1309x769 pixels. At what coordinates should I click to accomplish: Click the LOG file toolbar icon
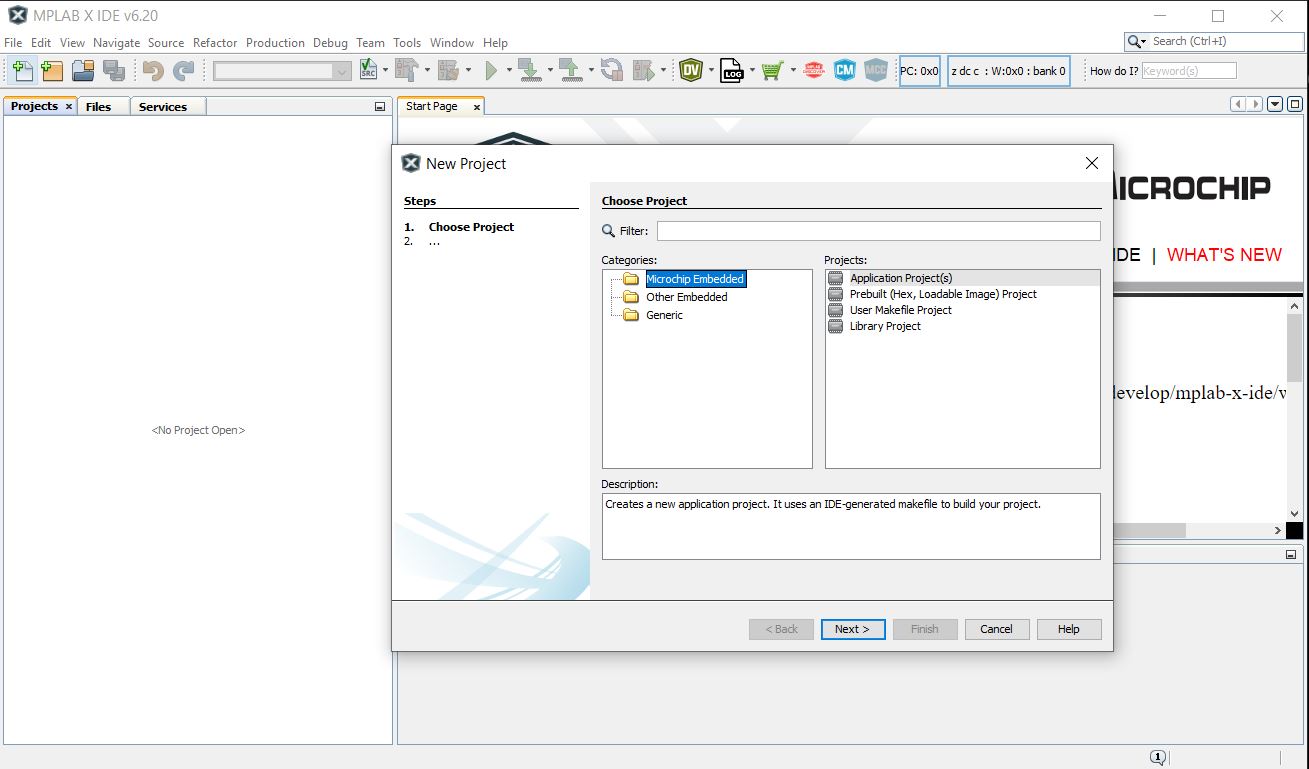click(732, 71)
